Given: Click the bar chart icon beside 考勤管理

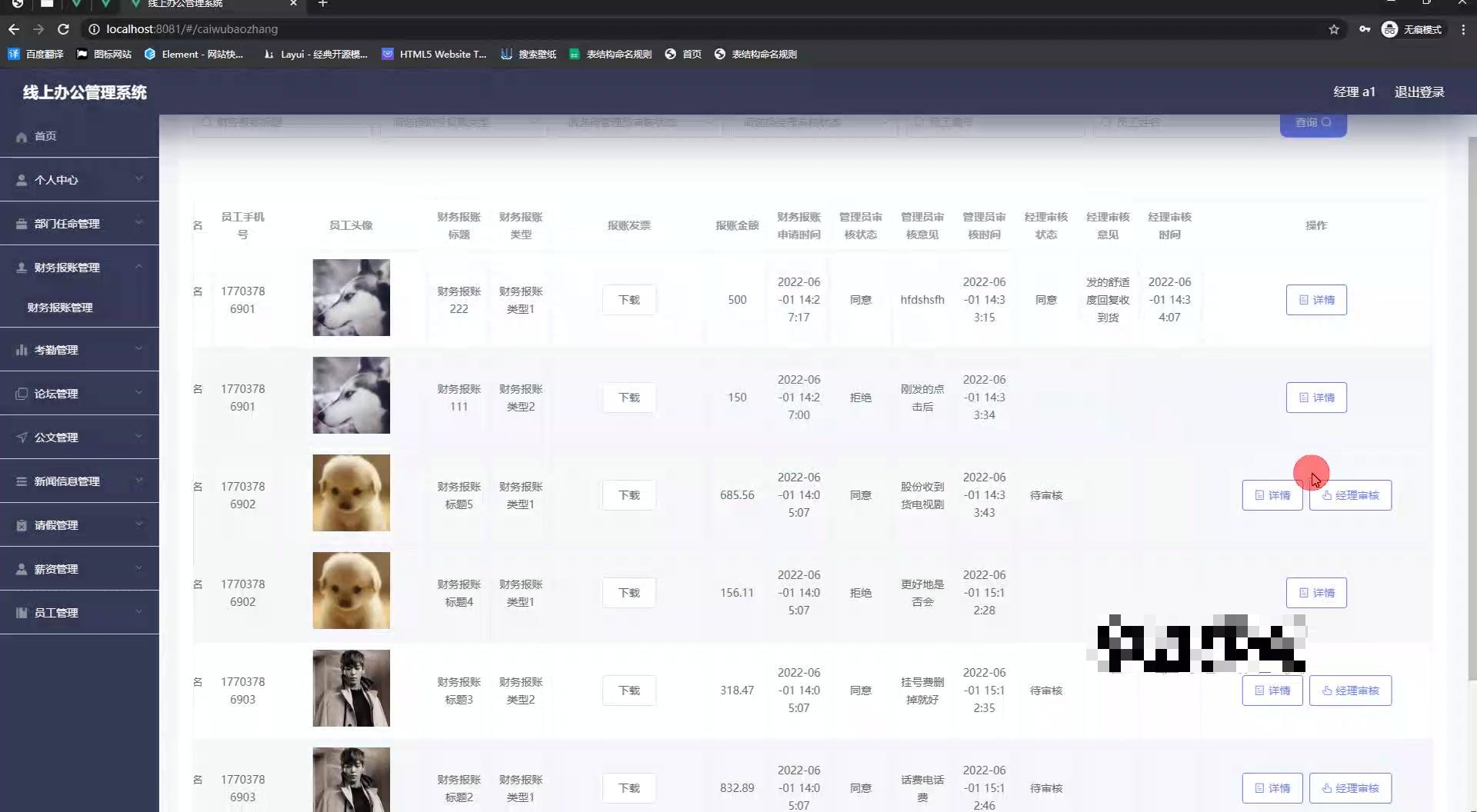Looking at the screenshot, I should pos(22,350).
